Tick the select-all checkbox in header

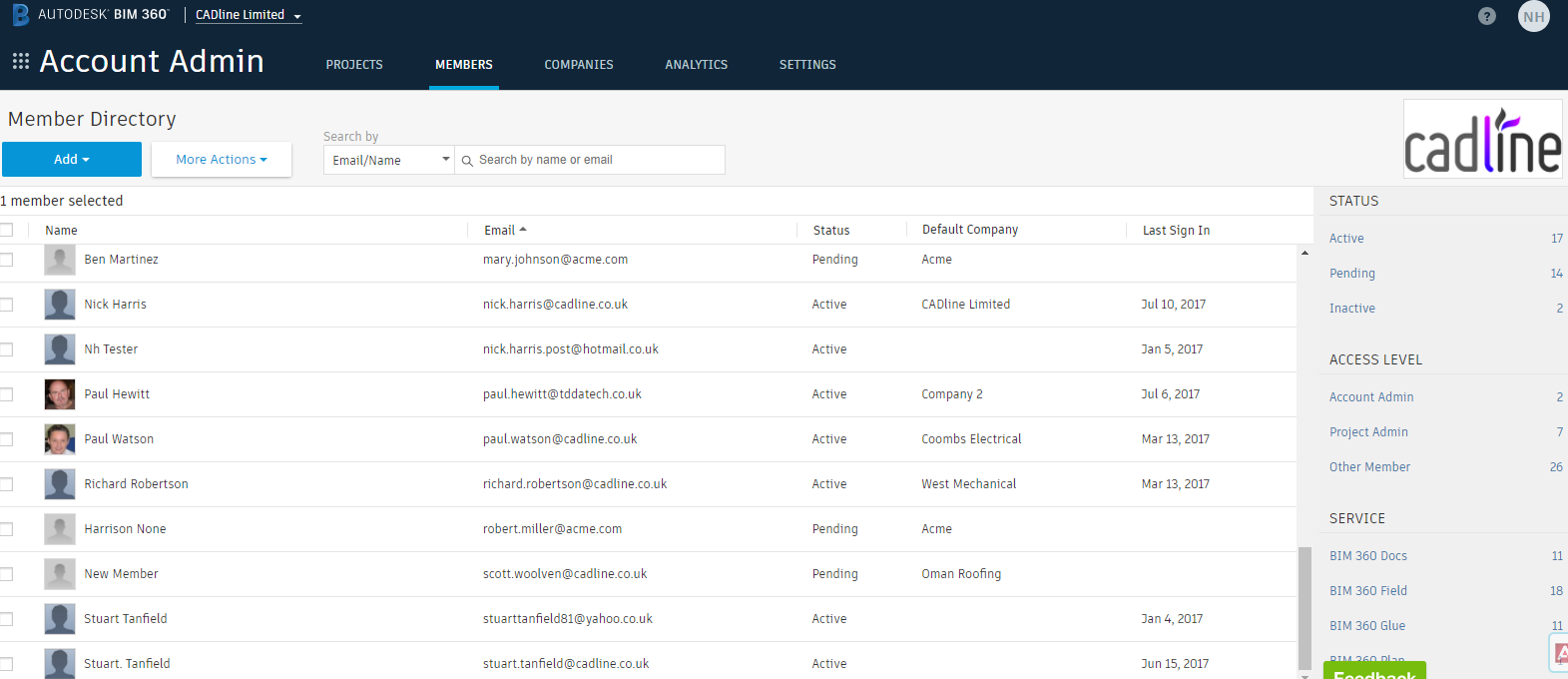click(x=6, y=230)
